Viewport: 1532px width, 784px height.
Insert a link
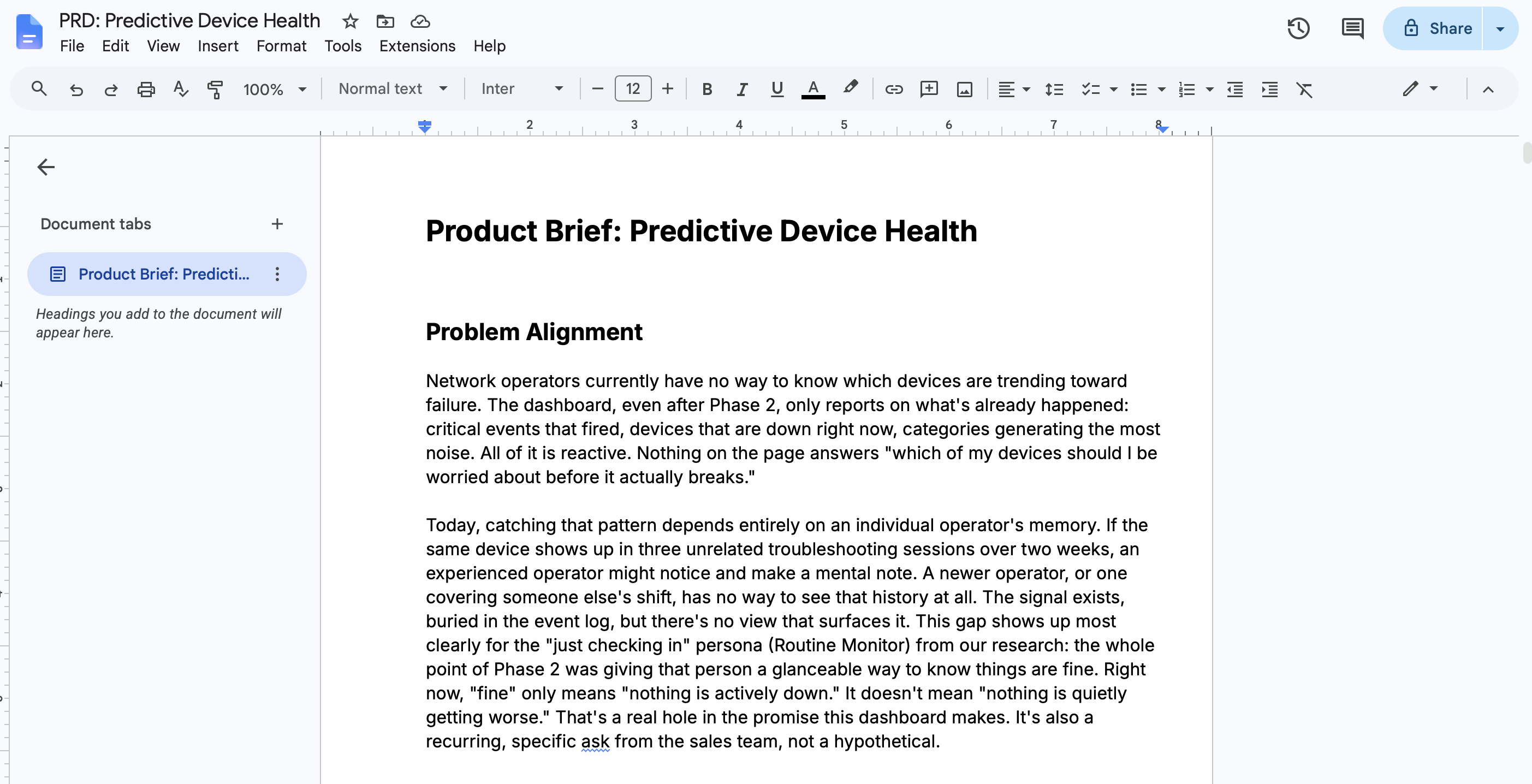click(894, 89)
